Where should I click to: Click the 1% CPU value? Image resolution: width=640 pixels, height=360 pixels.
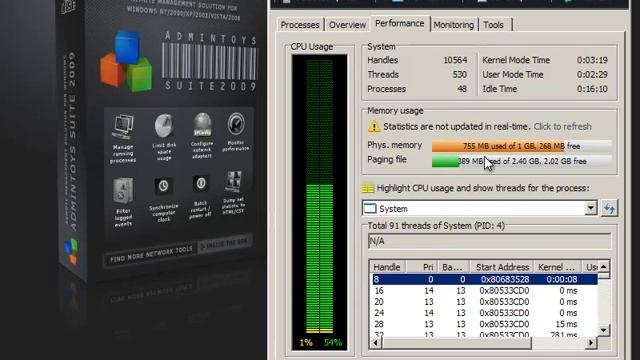[x=306, y=342]
